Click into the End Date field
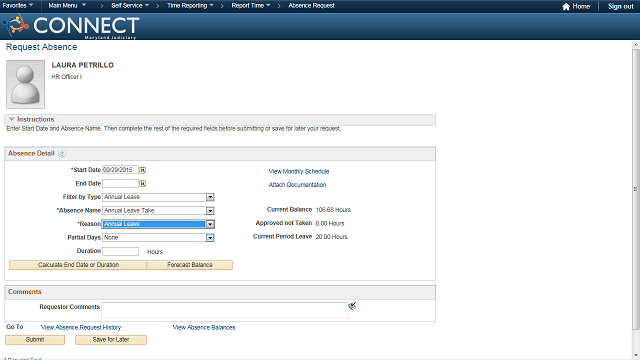 point(120,184)
